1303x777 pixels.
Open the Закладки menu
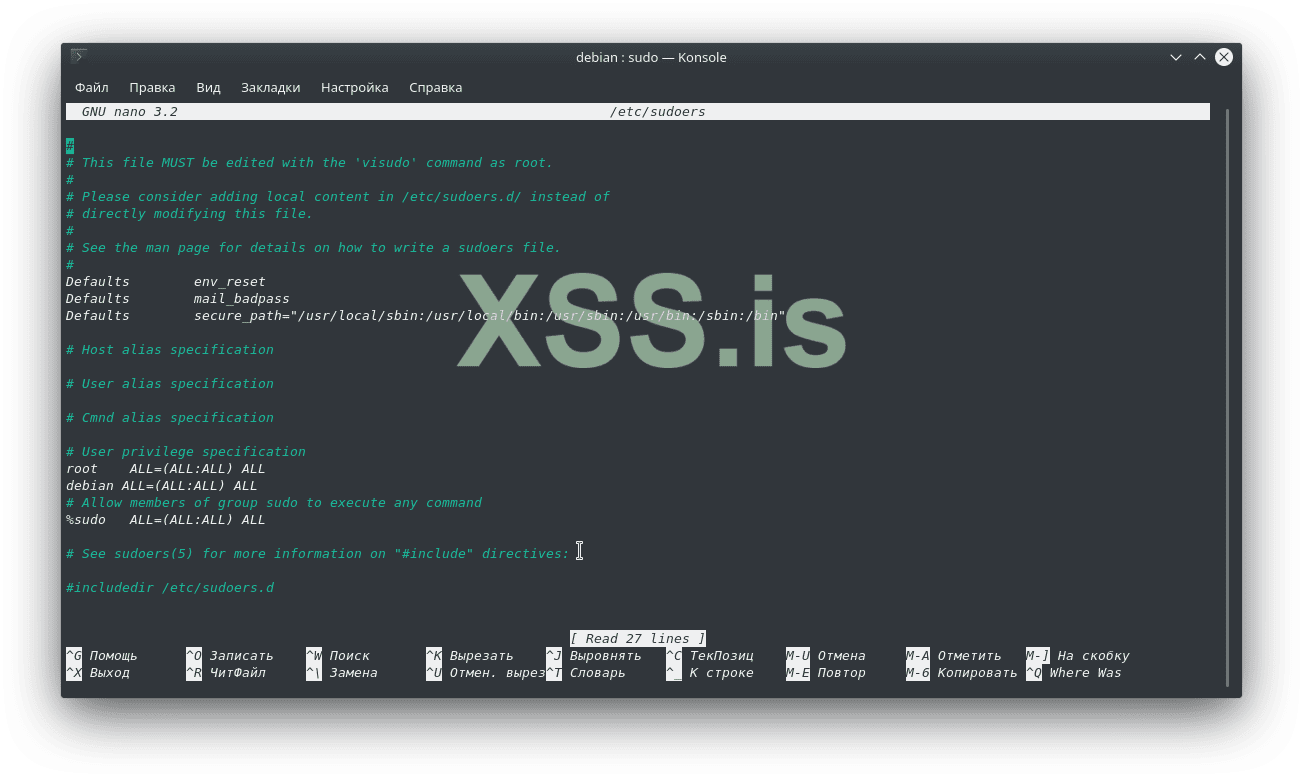270,87
